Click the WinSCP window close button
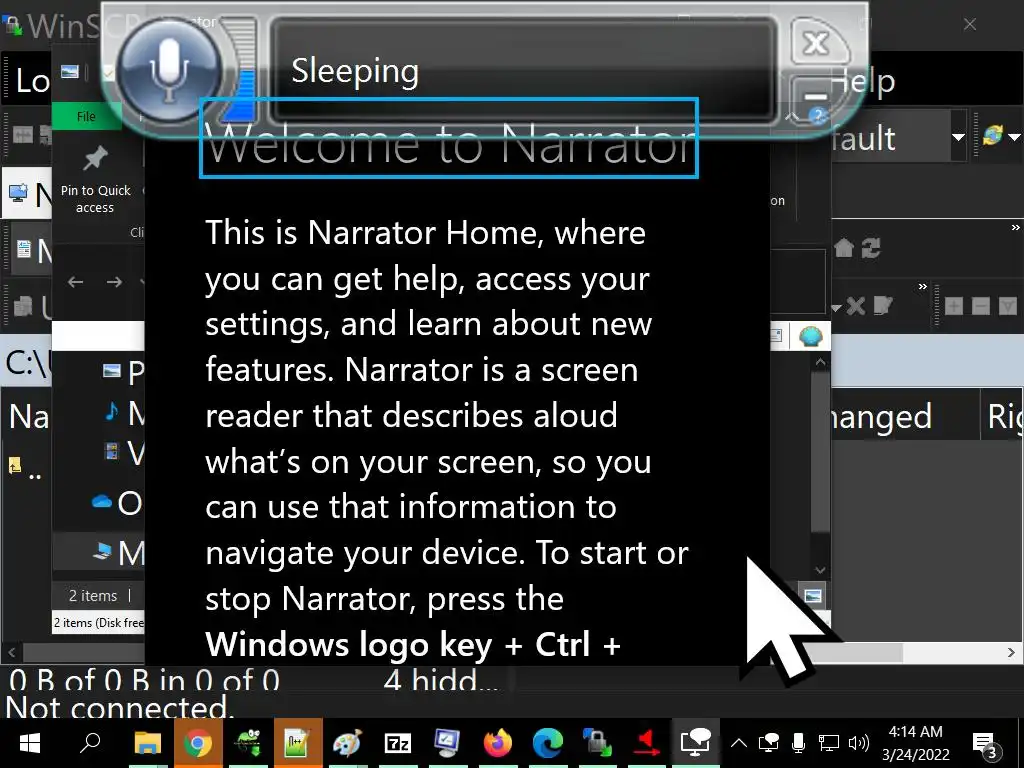The width and height of the screenshot is (1024, 768). pyautogui.click(x=970, y=24)
